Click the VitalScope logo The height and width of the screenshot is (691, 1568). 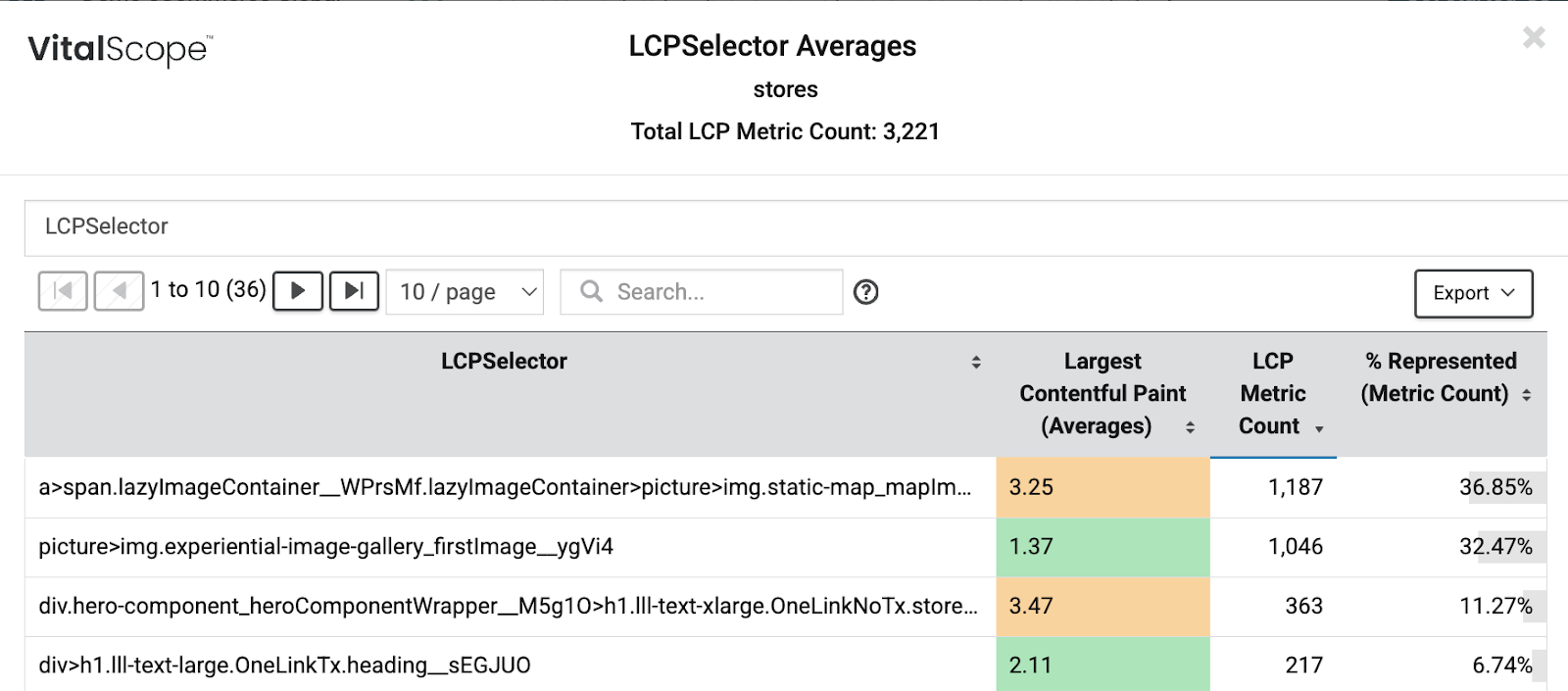click(x=120, y=49)
